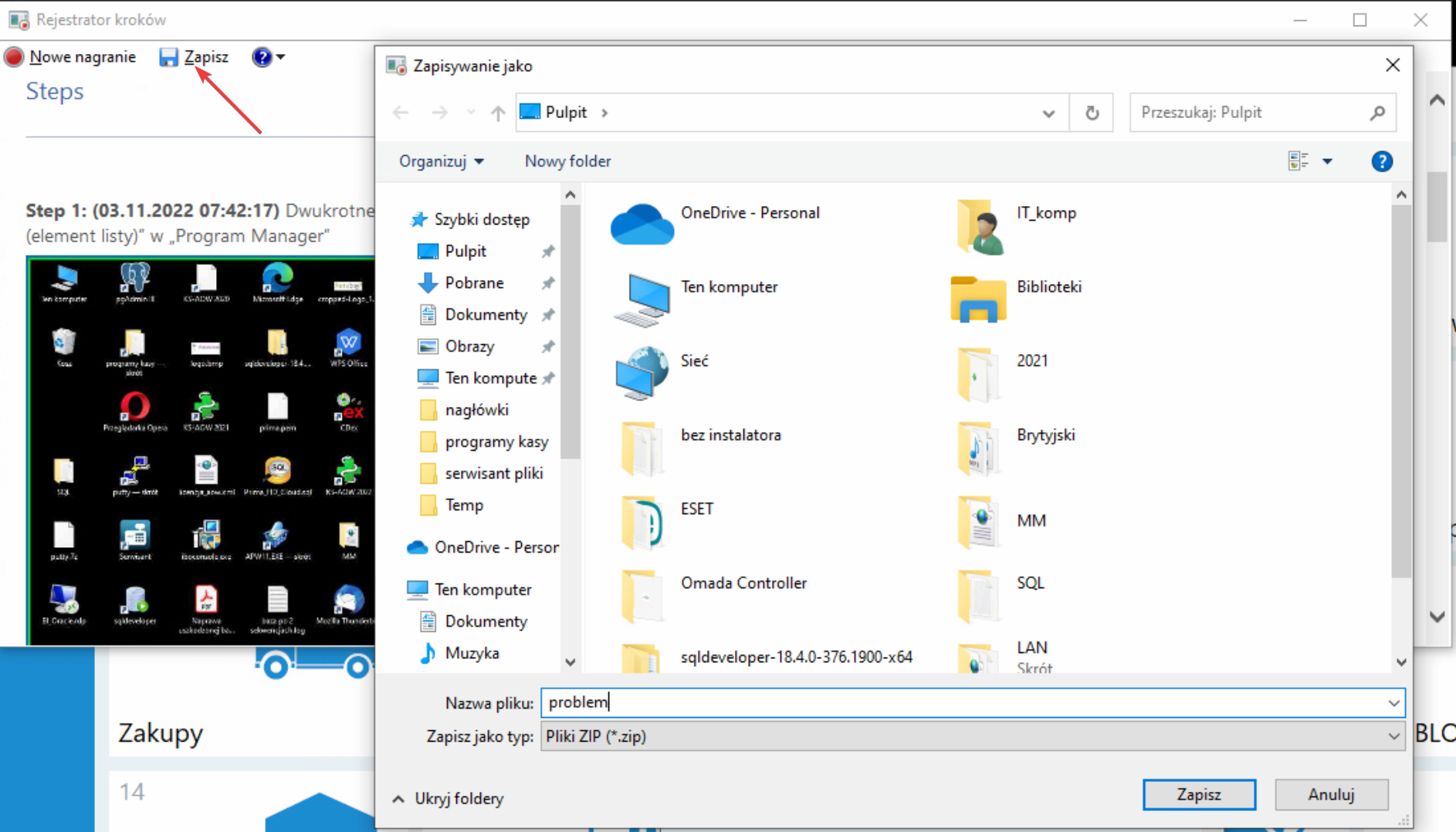
Task: Click the up arrow navigation icon
Action: [x=498, y=113]
